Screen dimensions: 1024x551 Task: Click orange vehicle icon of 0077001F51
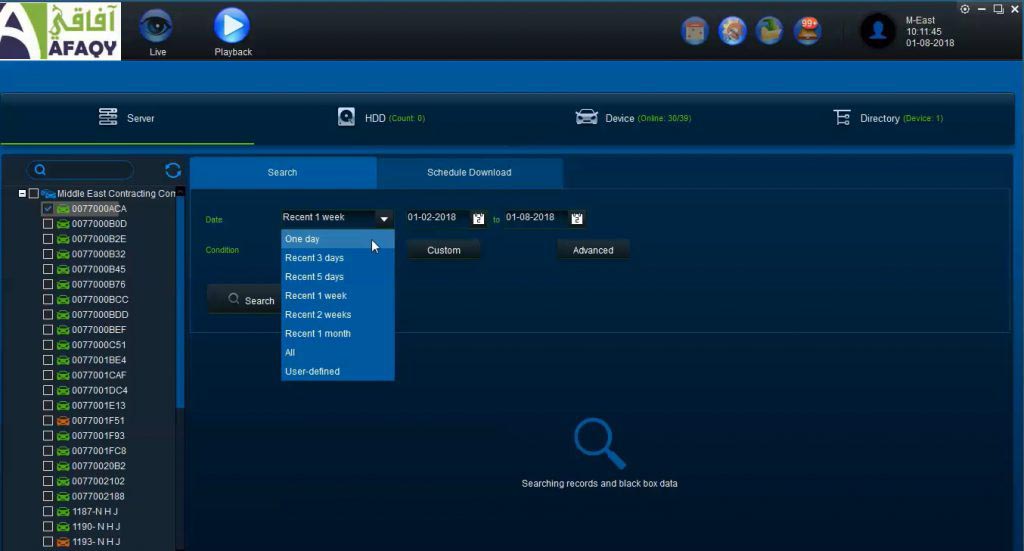(63, 421)
